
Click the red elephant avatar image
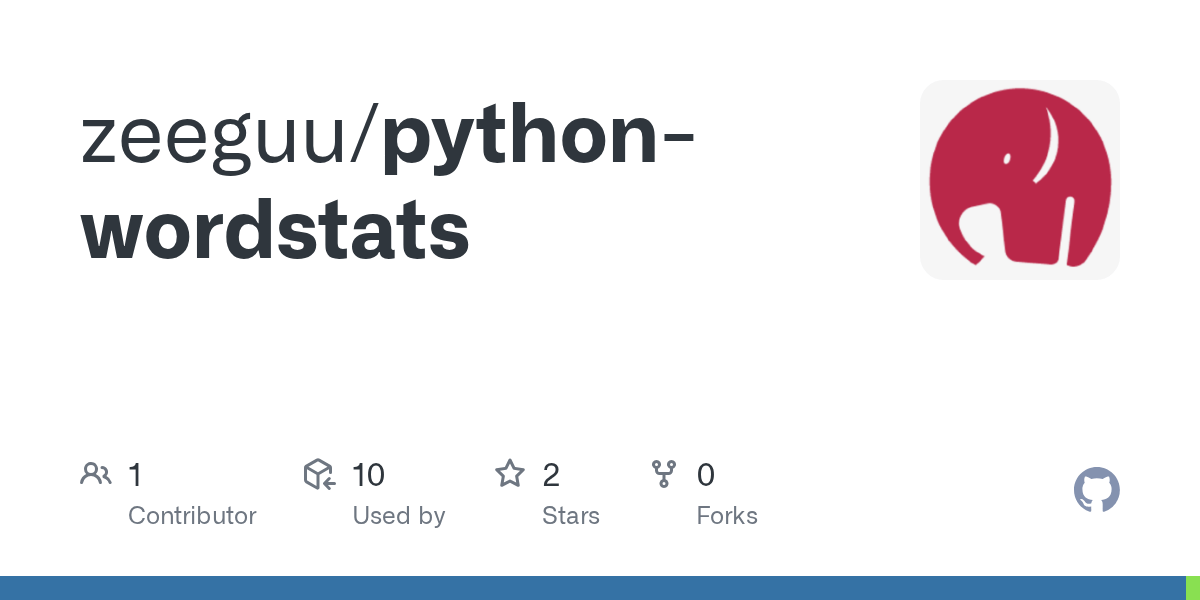click(1019, 180)
